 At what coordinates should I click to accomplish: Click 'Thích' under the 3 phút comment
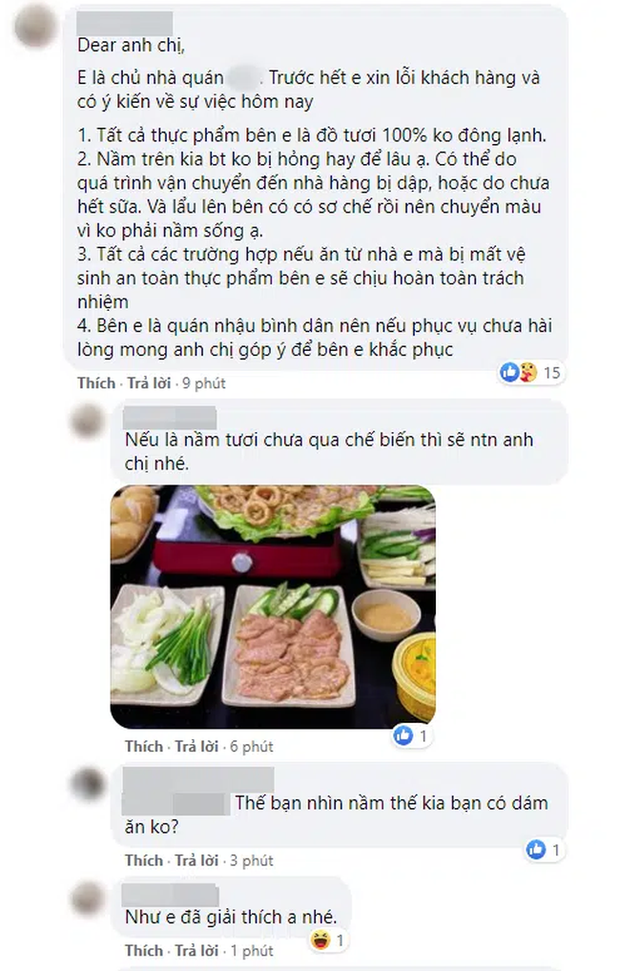144,860
